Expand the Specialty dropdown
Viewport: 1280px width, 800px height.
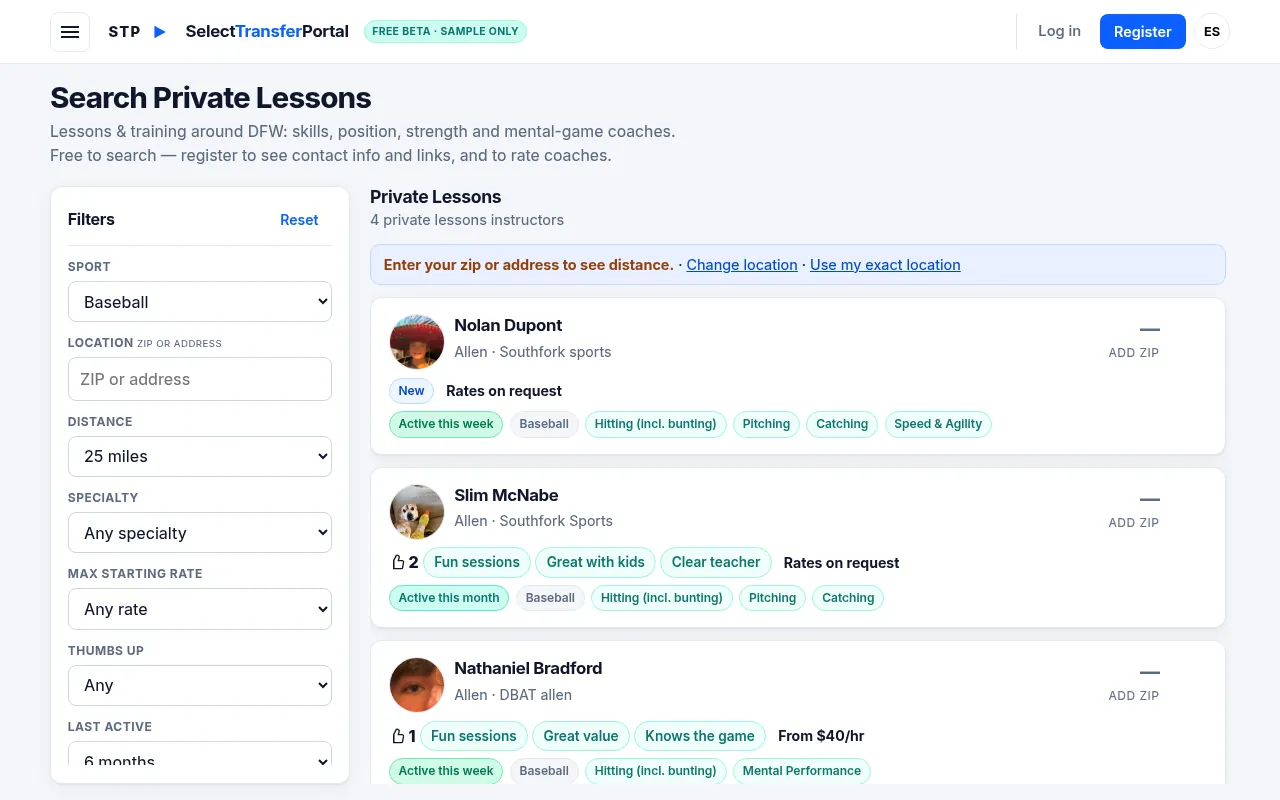coord(200,533)
